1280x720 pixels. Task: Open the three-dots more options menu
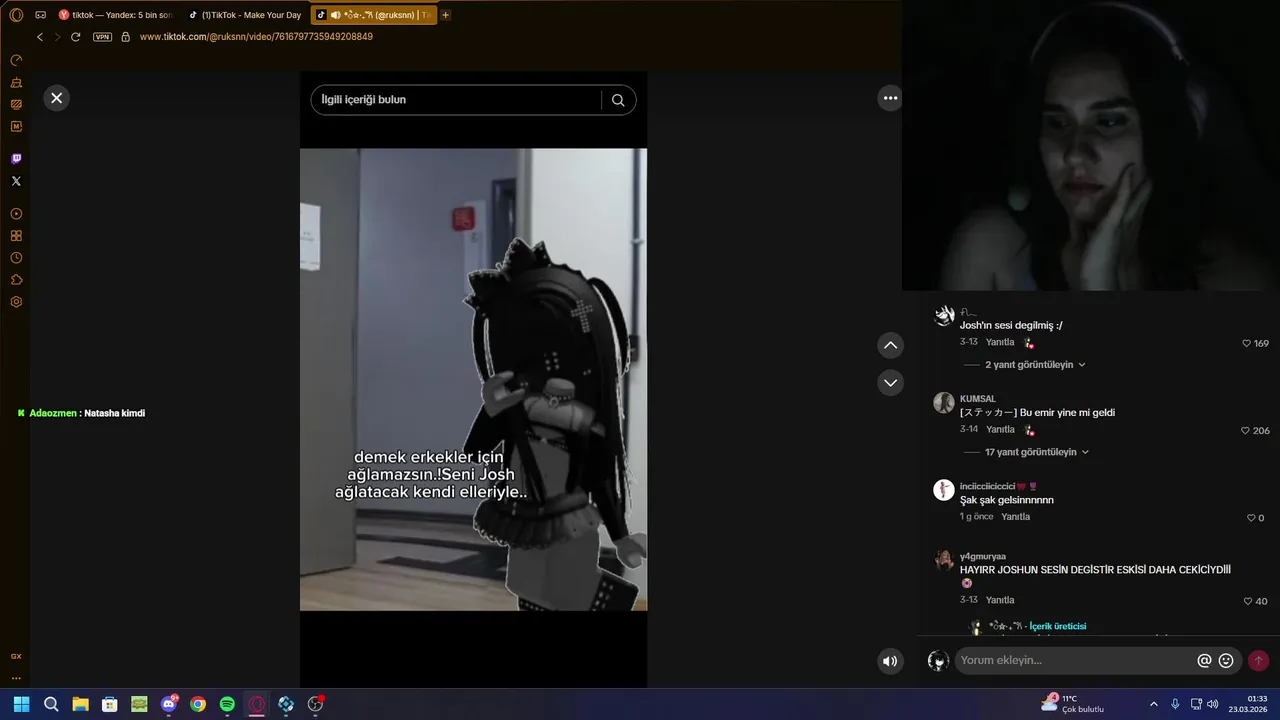[890, 98]
